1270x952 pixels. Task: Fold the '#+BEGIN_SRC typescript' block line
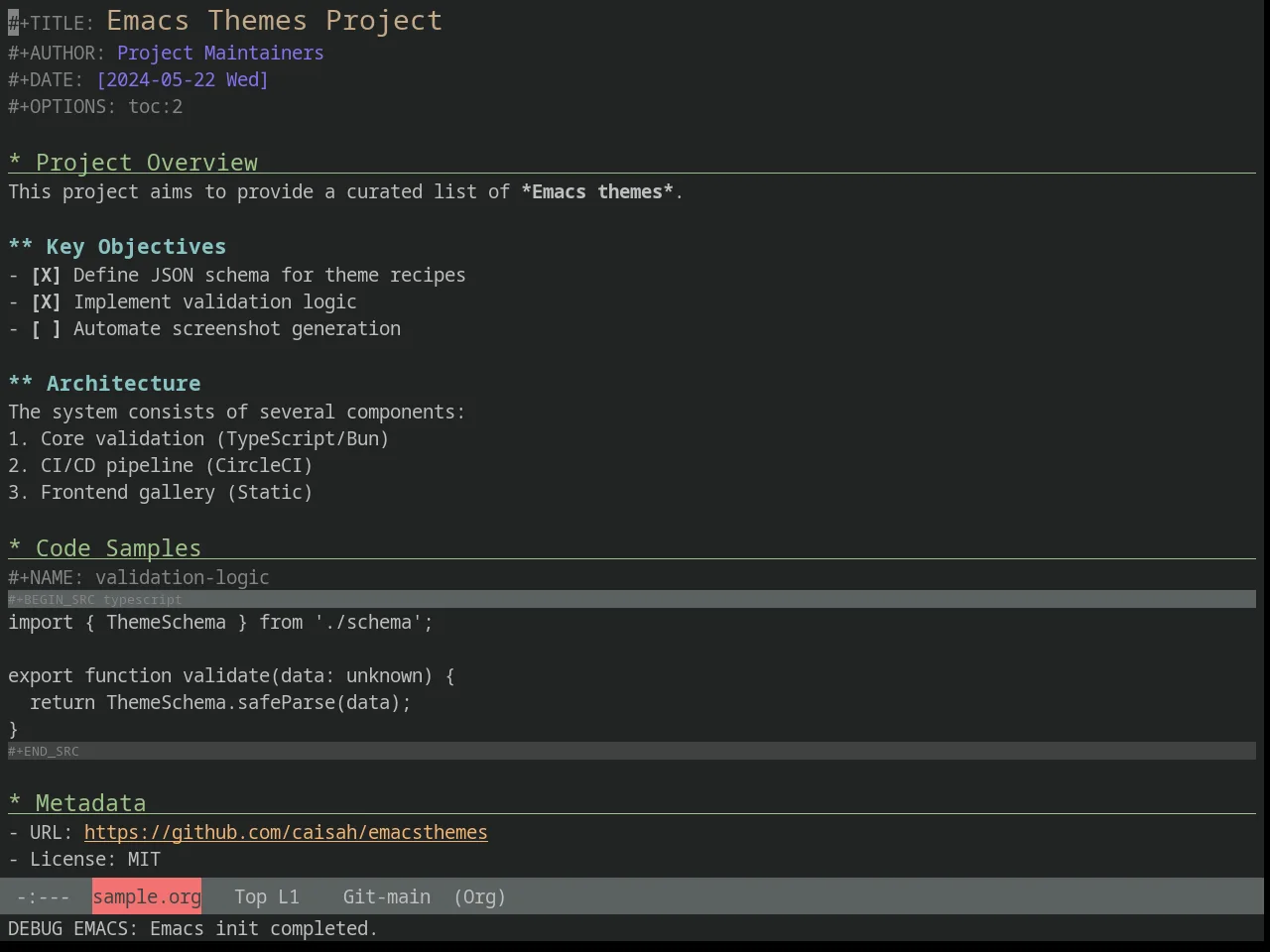pos(632,599)
